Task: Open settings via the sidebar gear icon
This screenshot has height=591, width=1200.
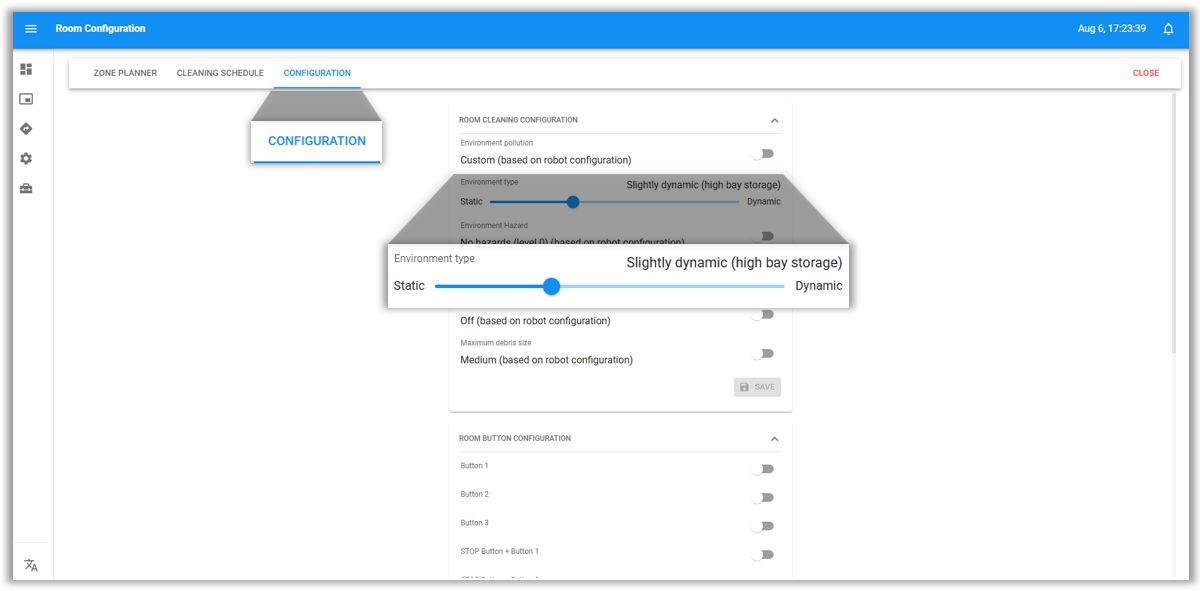Action: (x=26, y=159)
